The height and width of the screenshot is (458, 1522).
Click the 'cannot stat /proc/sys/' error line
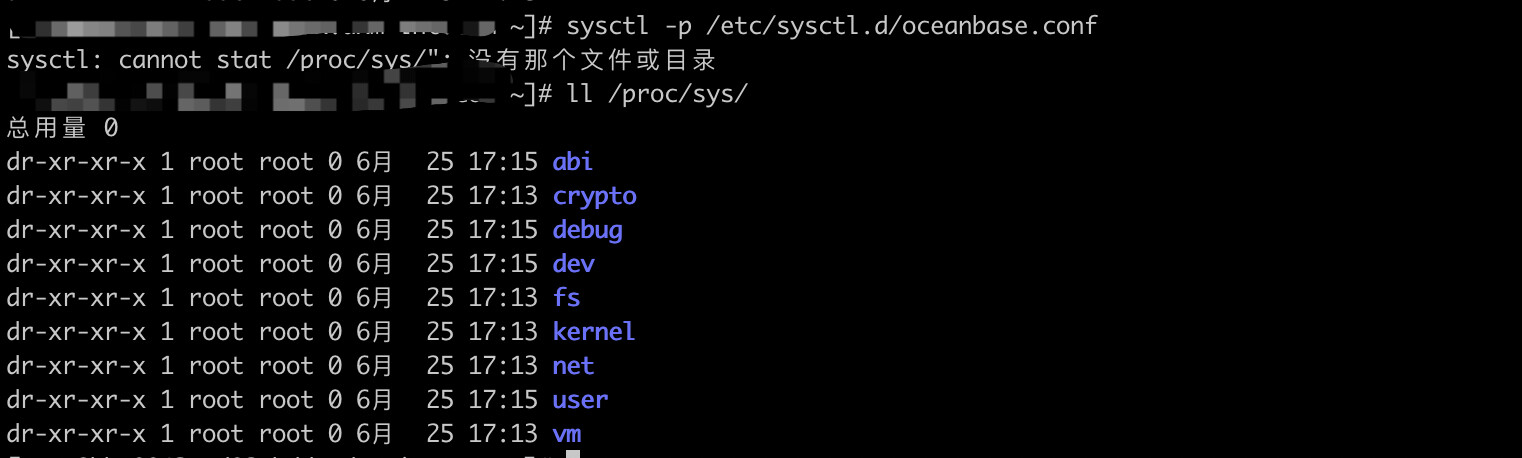(362, 60)
